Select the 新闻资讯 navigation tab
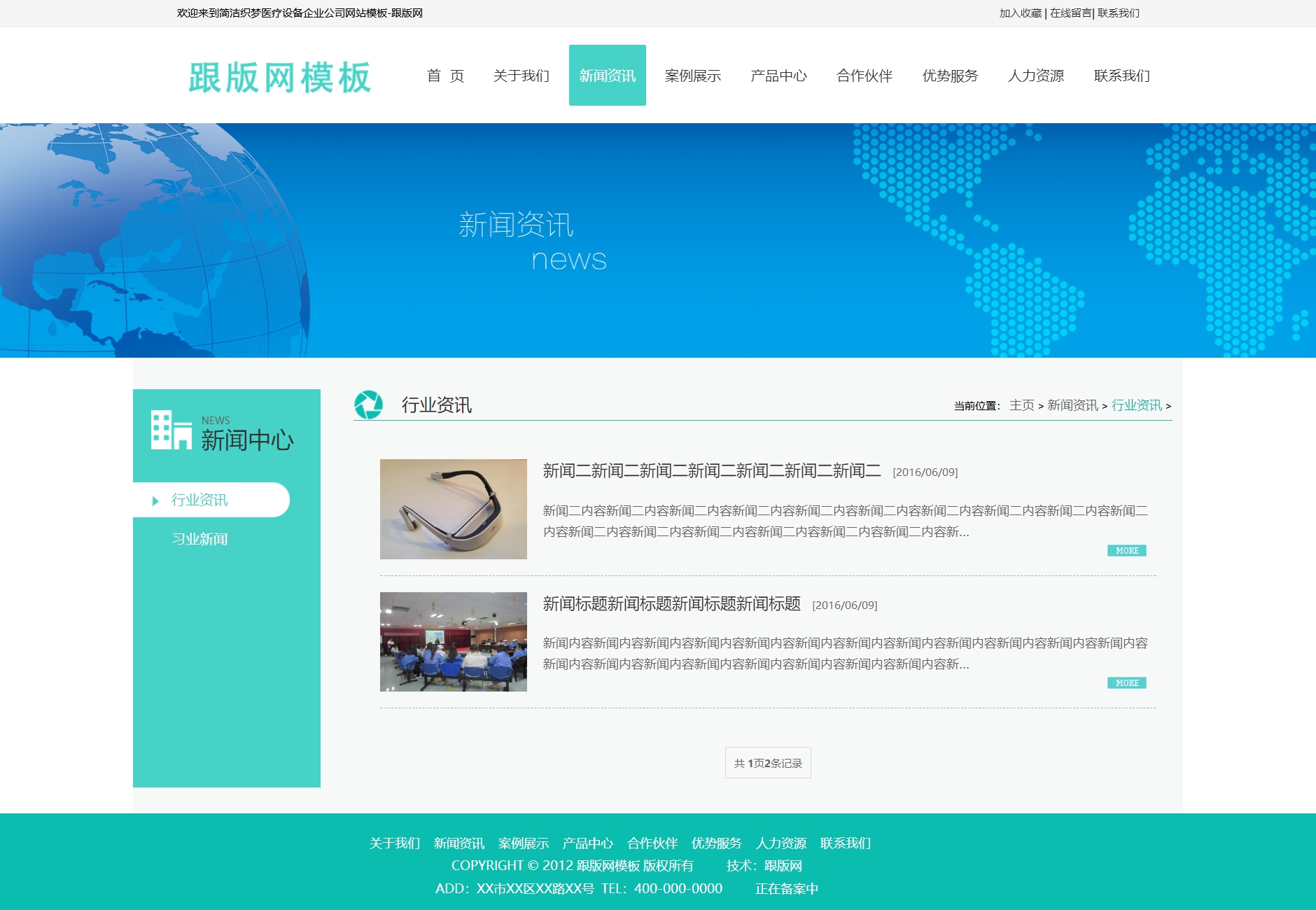The image size is (1316, 910). [x=607, y=76]
